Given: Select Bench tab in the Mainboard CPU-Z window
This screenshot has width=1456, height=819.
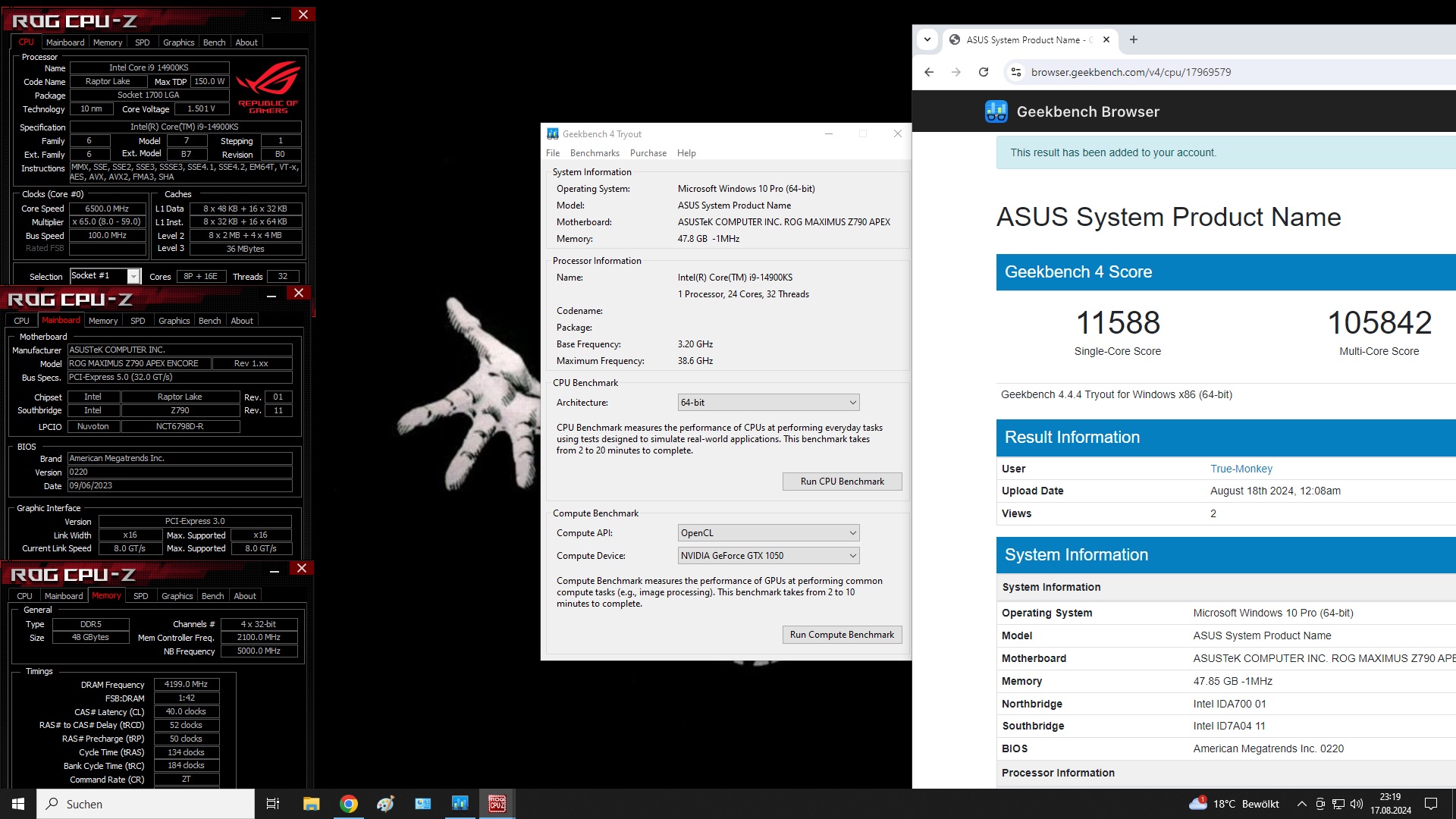Looking at the screenshot, I should [210, 321].
